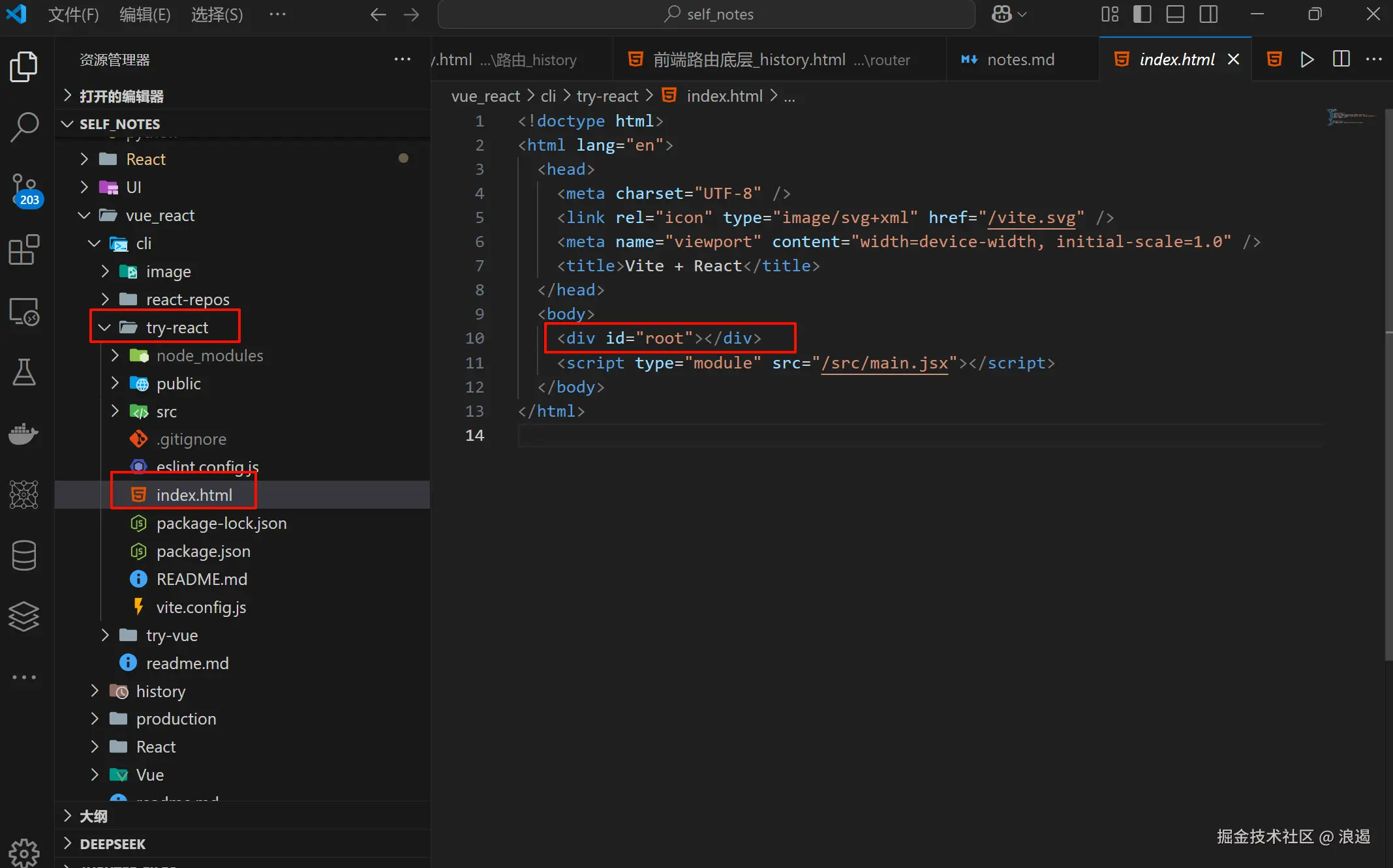Toggle secondary sidebar visibility
The image size is (1393, 868).
pyautogui.click(x=1208, y=14)
